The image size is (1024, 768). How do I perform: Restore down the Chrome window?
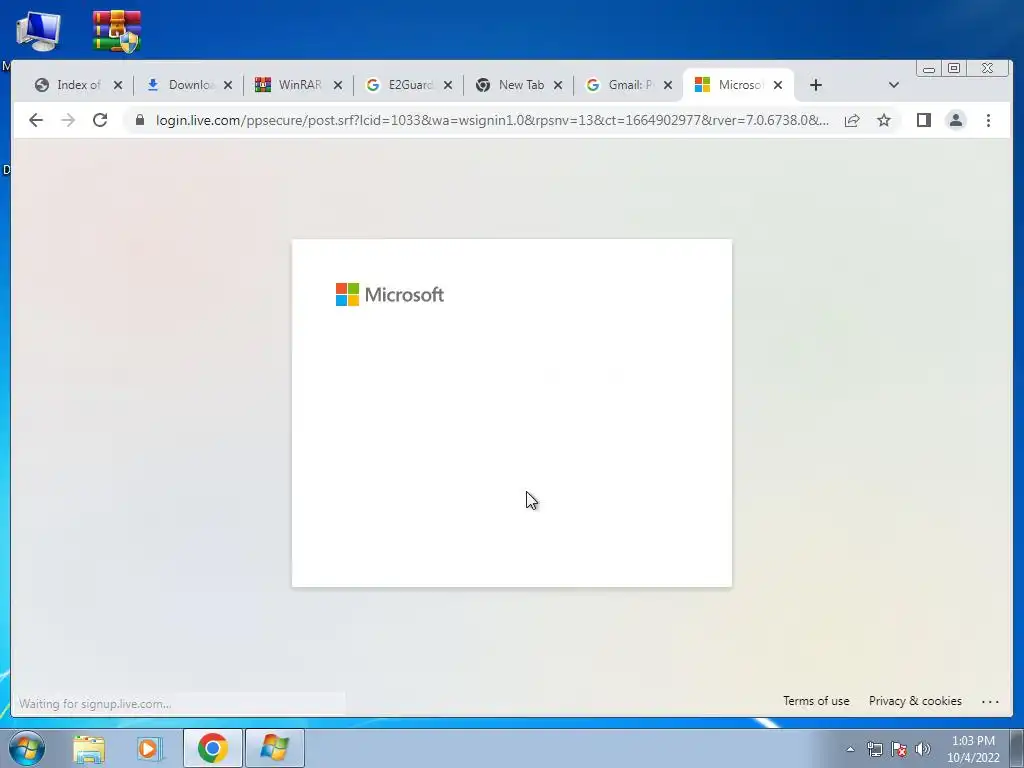(954, 69)
